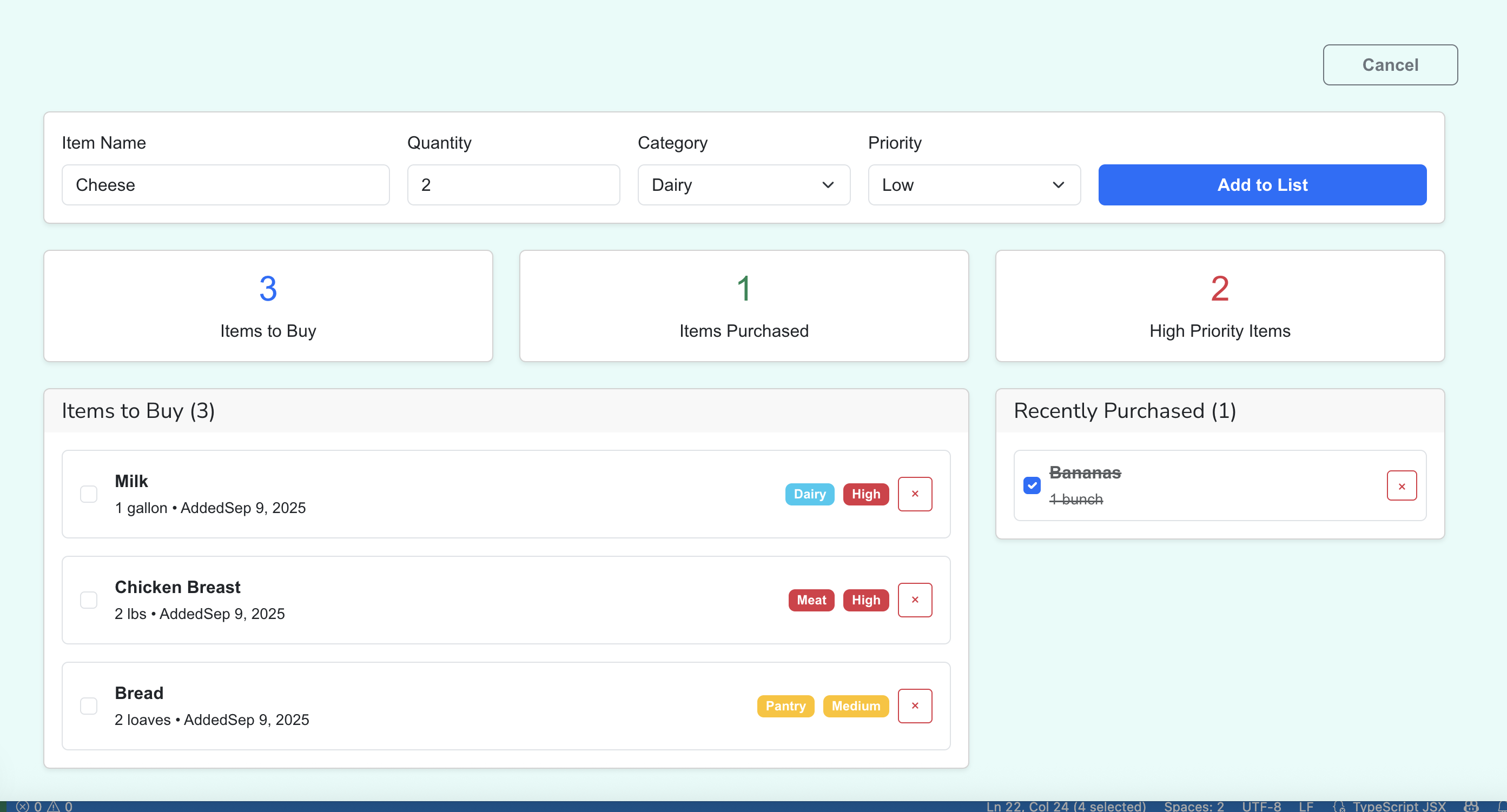Remove Bananas from Recently Purchased list

(x=1401, y=486)
